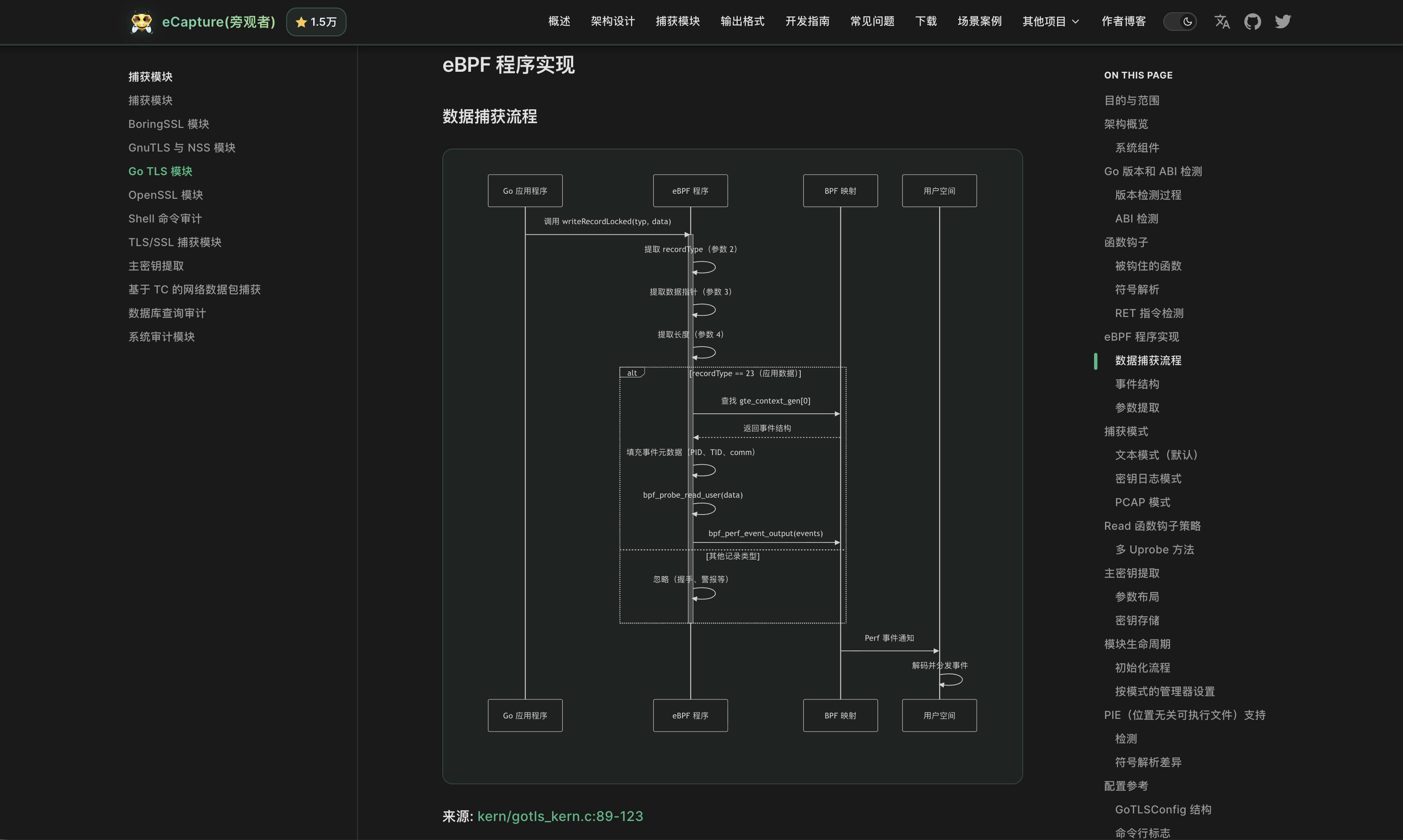The height and width of the screenshot is (840, 1403).
Task: Open the GitHub repository icon
Action: pos(1252,22)
